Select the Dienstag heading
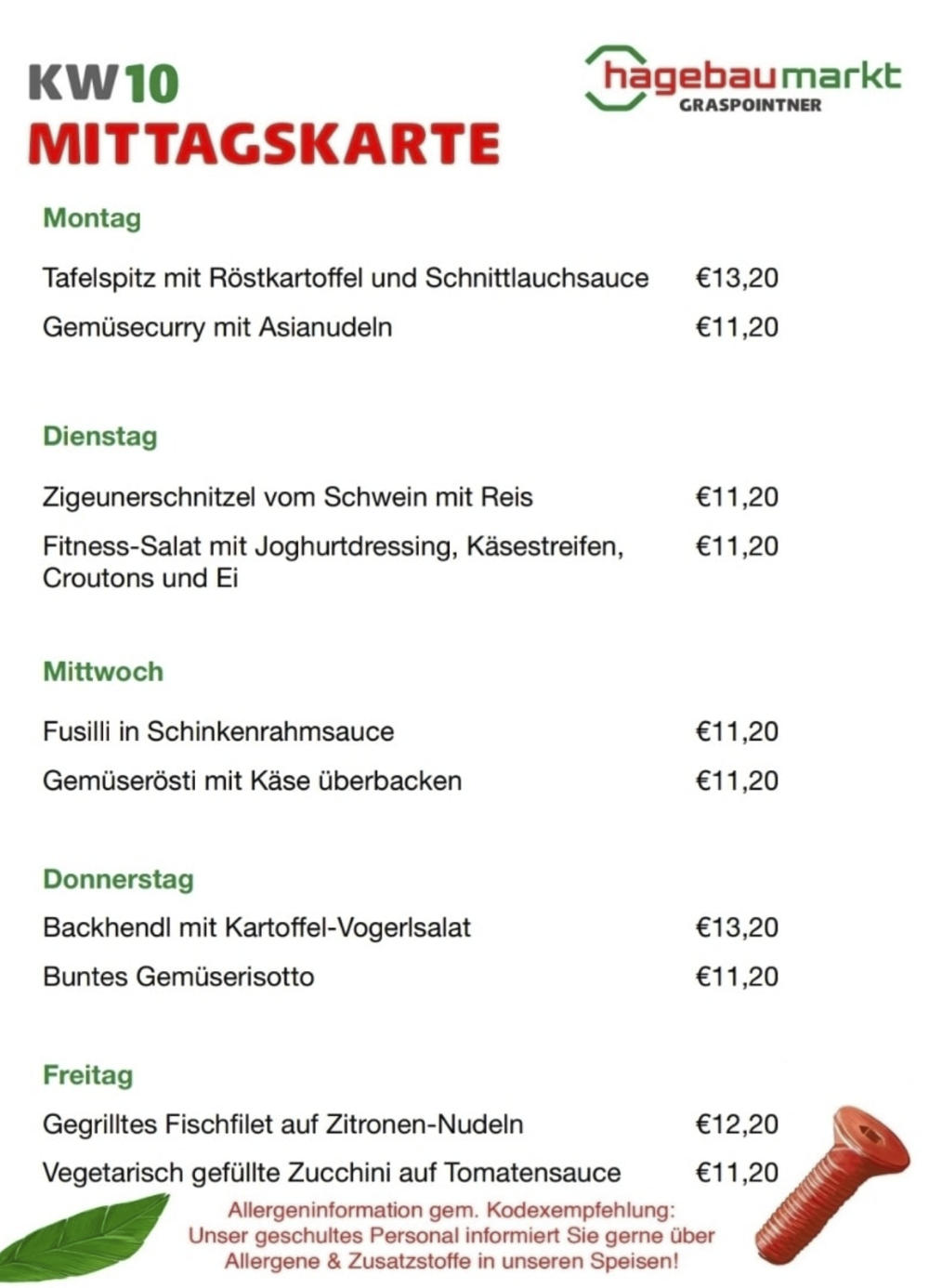The height and width of the screenshot is (1288, 929). click(x=100, y=437)
